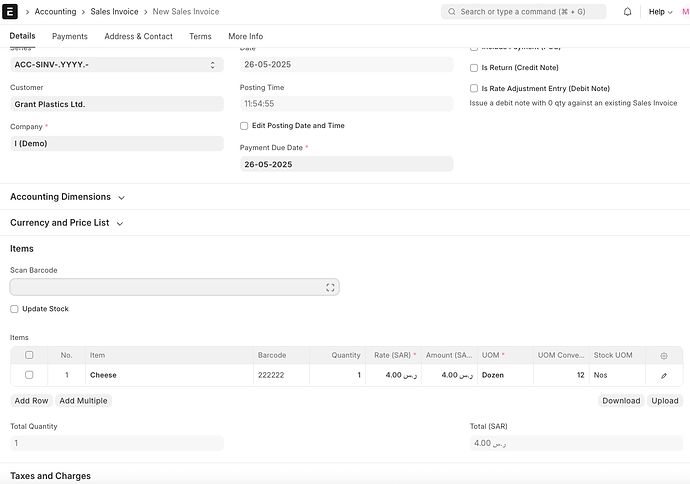Click the Taxes and Charges heading
This screenshot has width=690, height=484.
51,476
